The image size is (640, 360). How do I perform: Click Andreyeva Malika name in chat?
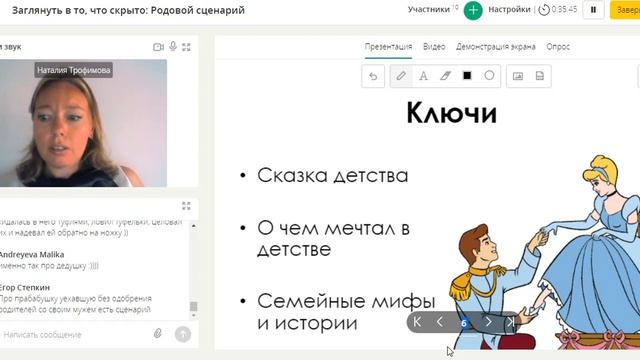point(32,255)
